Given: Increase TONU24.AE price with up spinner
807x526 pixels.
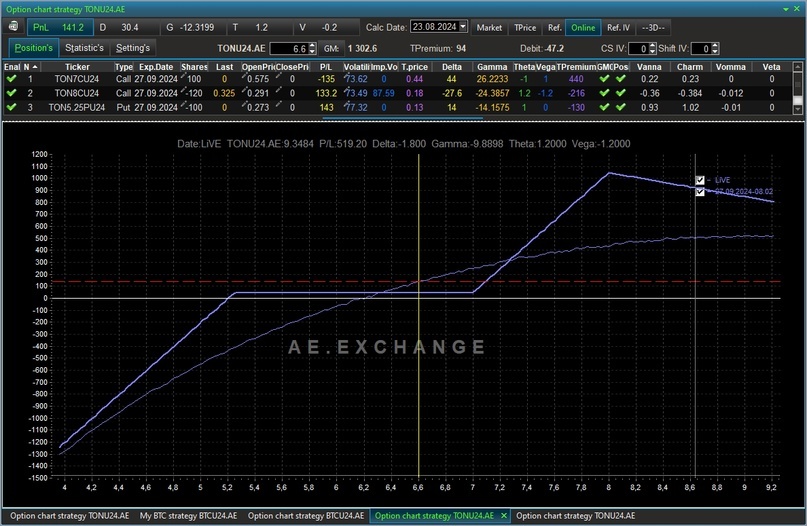Looking at the screenshot, I should (312, 46).
